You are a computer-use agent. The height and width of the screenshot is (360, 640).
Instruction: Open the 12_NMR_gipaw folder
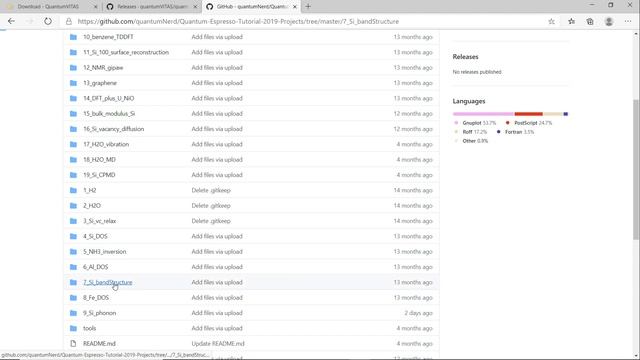(103, 67)
